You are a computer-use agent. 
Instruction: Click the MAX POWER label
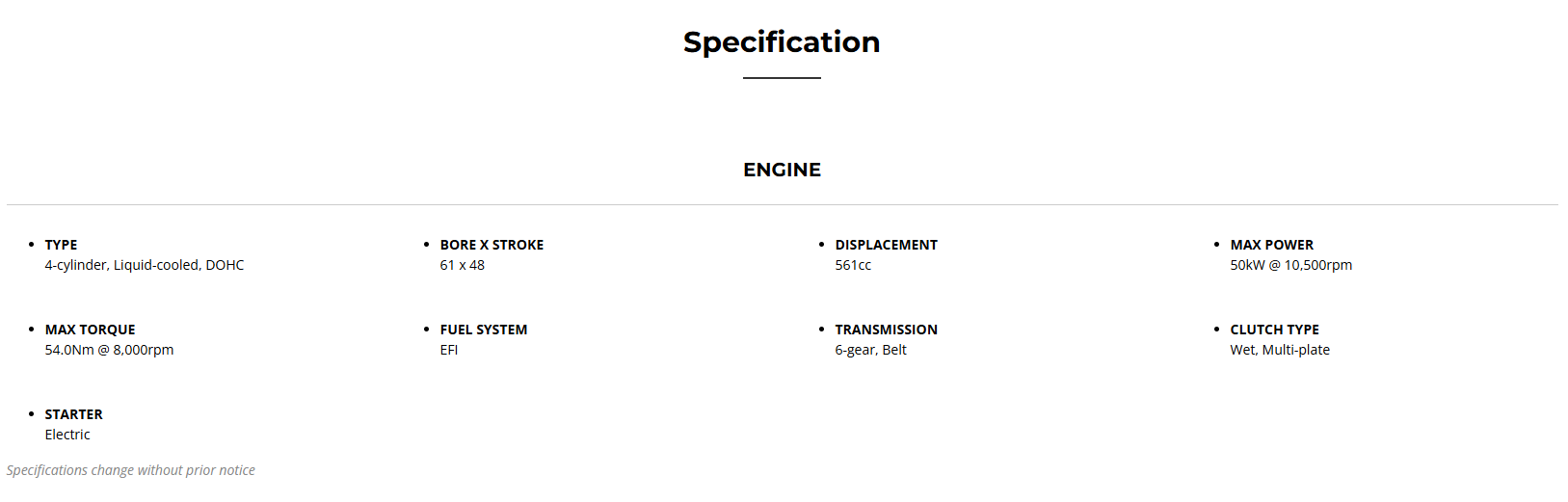1271,245
